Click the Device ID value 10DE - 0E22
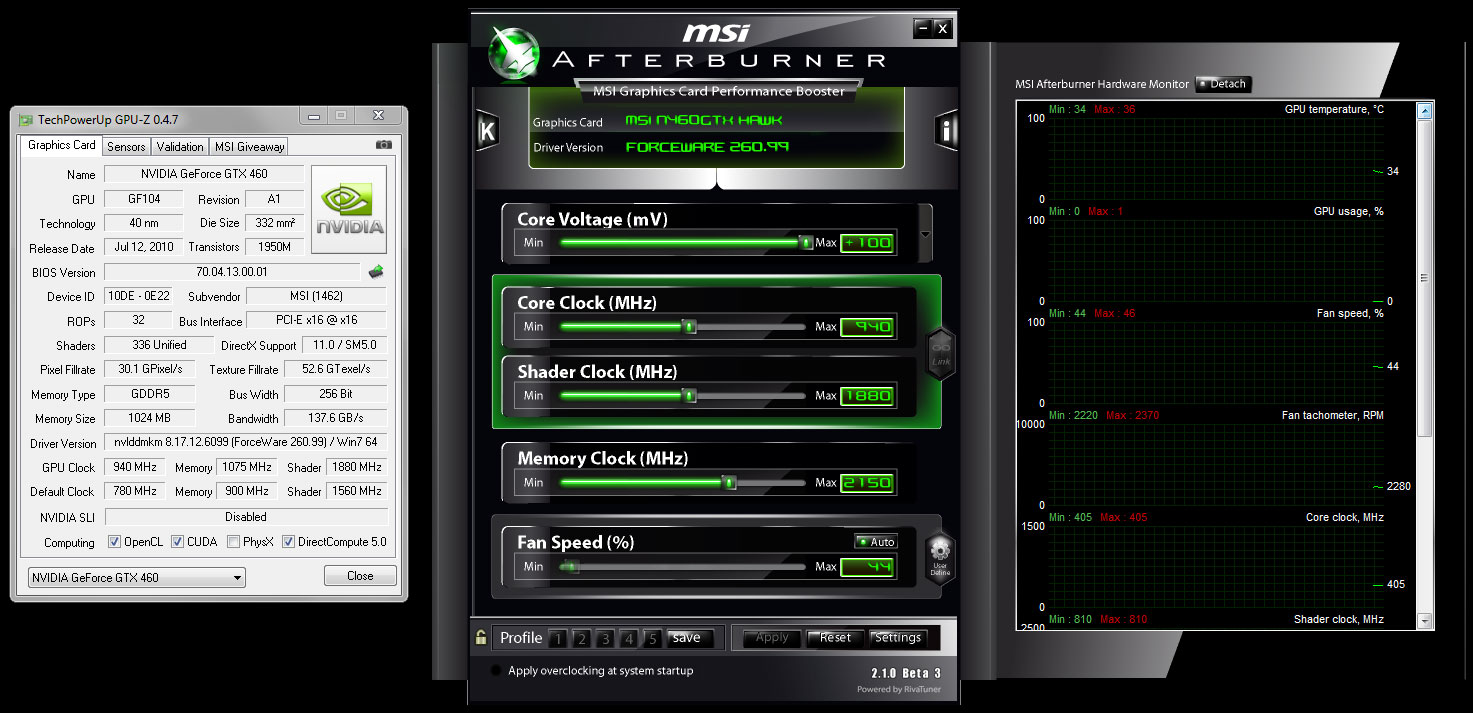 (x=137, y=296)
